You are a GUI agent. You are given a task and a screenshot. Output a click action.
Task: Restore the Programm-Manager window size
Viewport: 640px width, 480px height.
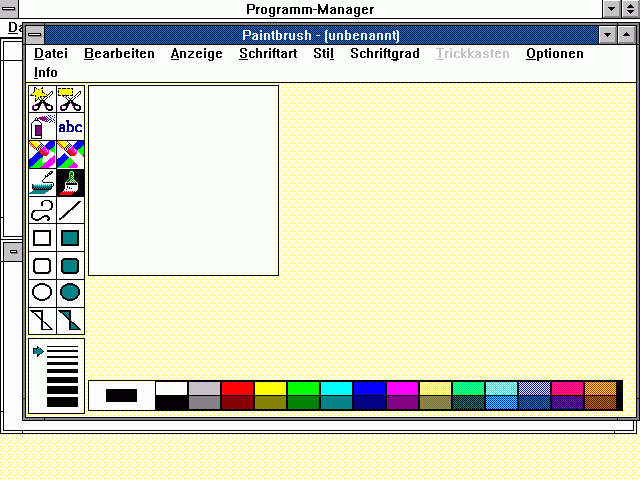pos(631,9)
